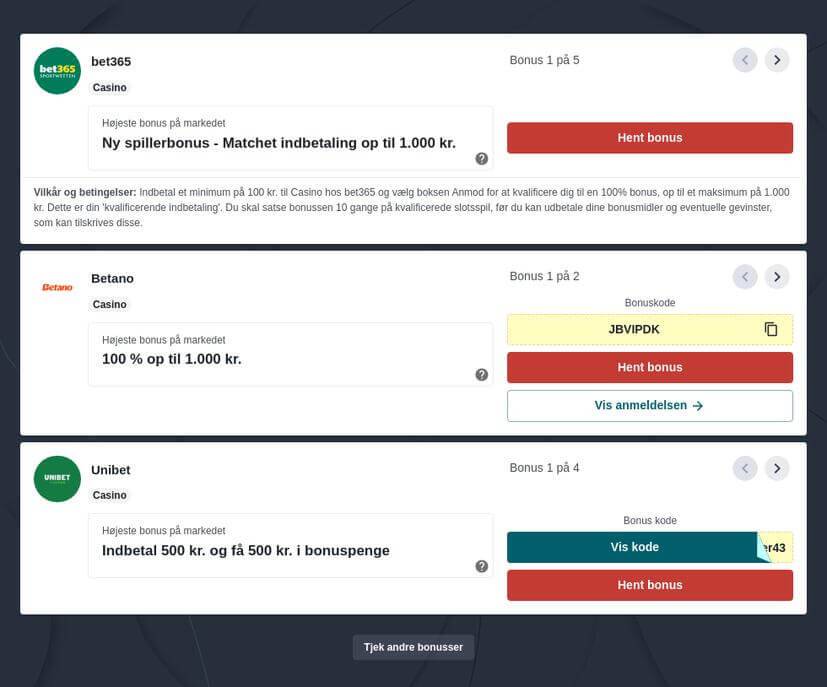Click the Betano logo icon
827x687 pixels.
click(x=57, y=287)
